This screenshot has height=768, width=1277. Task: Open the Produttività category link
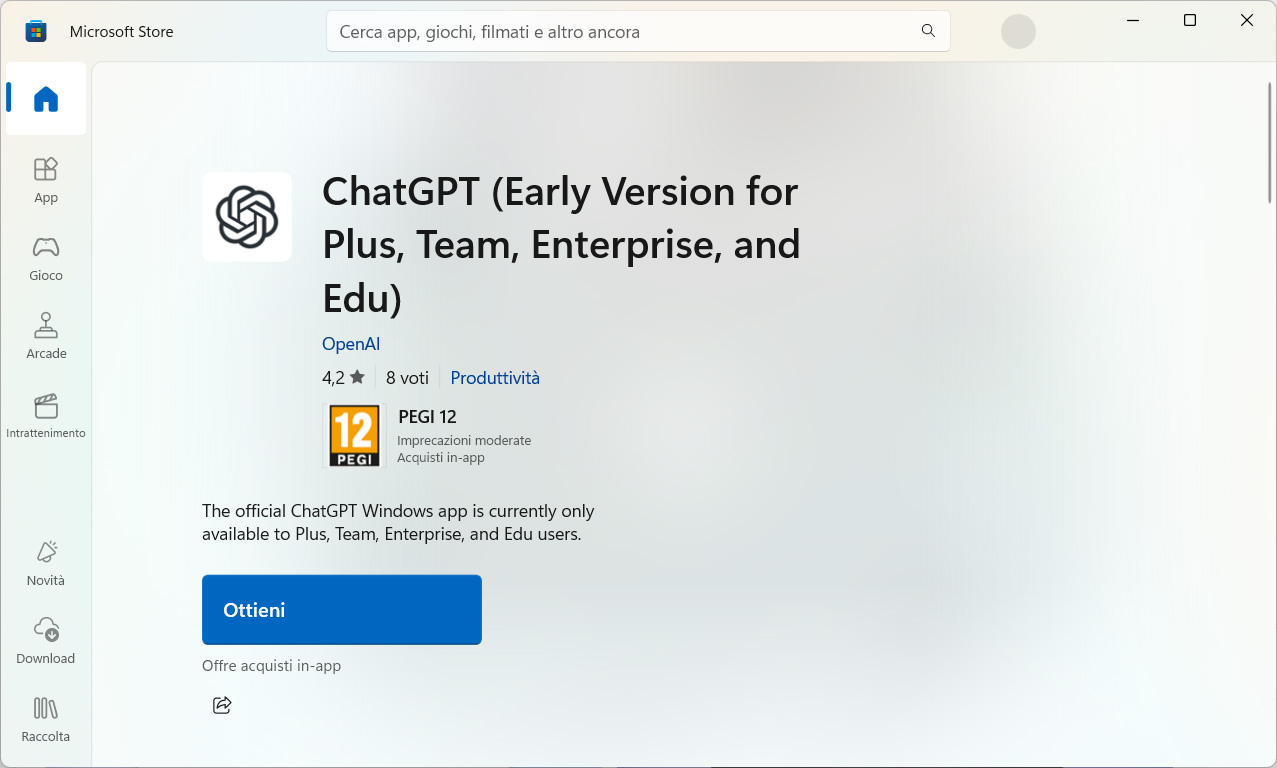[495, 378]
